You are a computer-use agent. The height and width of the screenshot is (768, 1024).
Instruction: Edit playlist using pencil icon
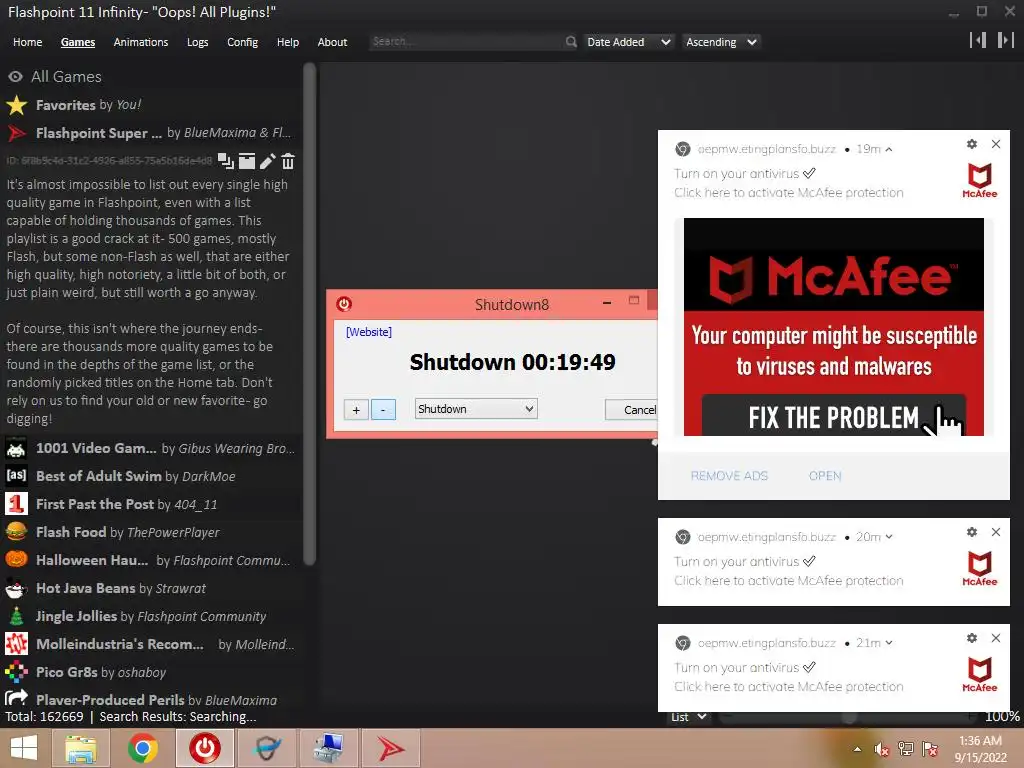(267, 161)
